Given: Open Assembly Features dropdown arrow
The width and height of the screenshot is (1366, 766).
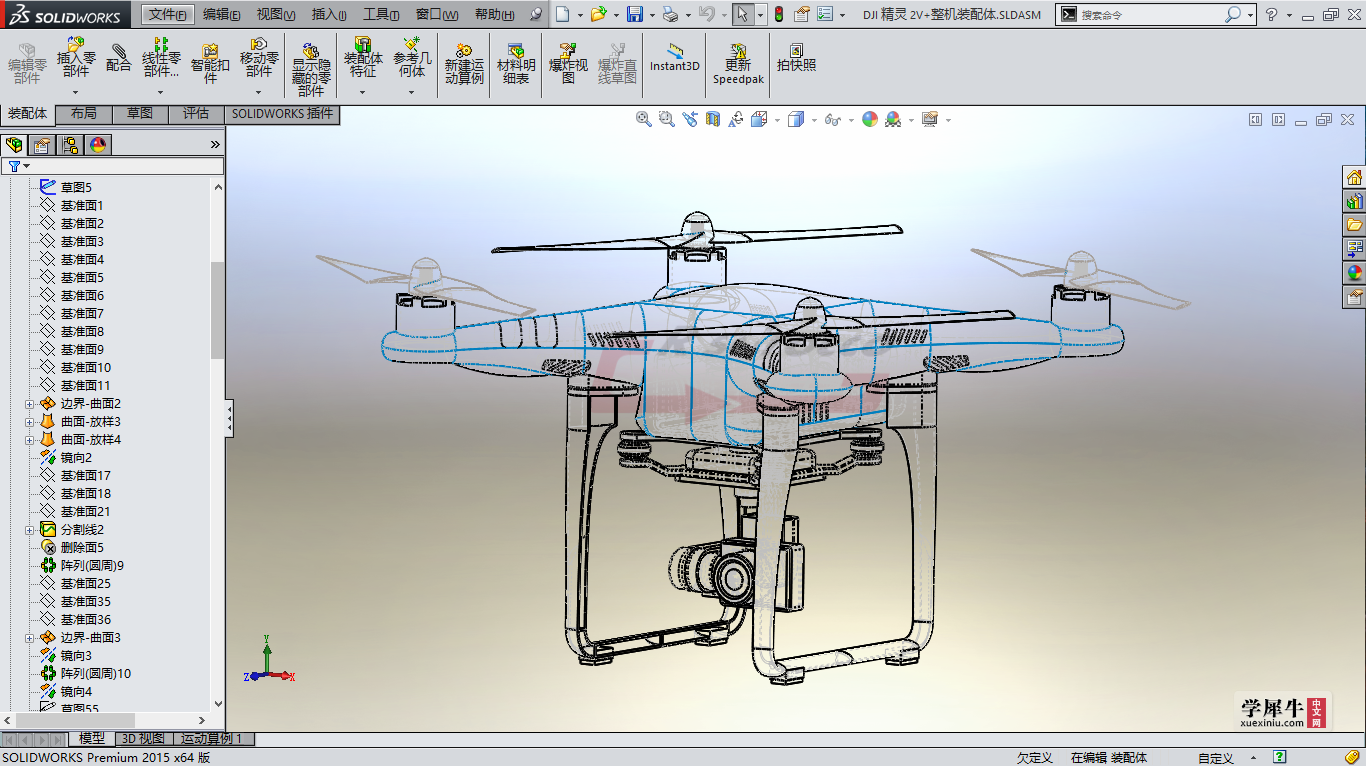Looking at the screenshot, I should [x=362, y=92].
